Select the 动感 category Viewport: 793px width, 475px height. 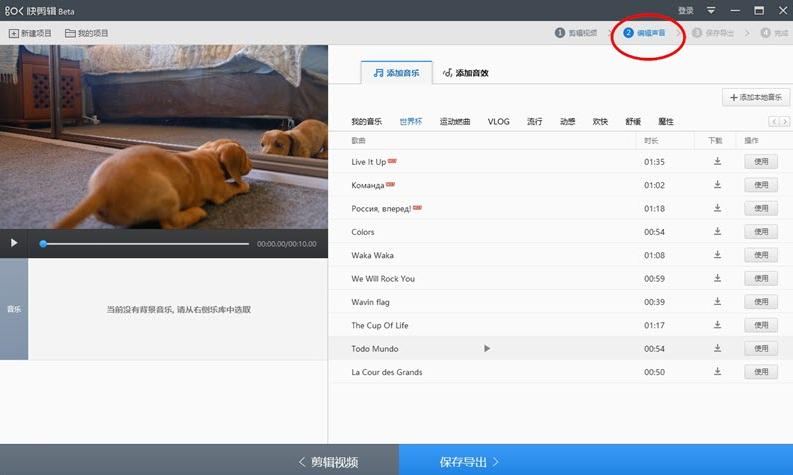[x=567, y=121]
